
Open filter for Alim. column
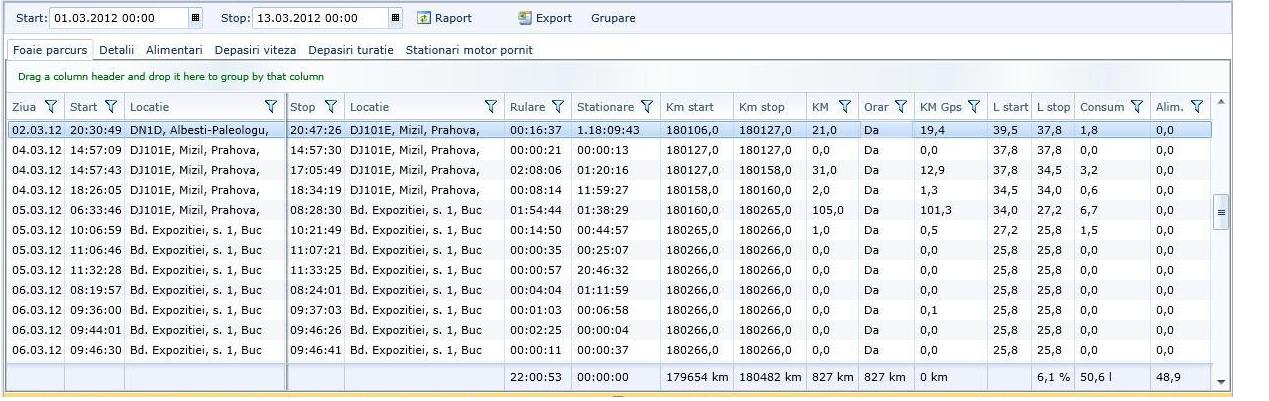tap(1197, 107)
